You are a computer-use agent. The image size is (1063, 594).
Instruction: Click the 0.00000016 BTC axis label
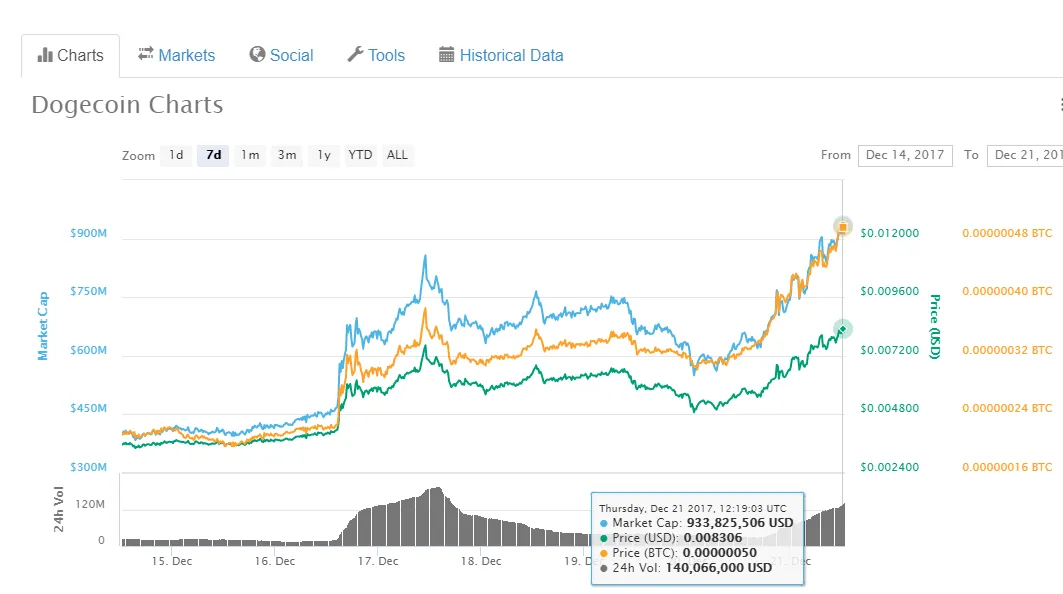click(1007, 467)
